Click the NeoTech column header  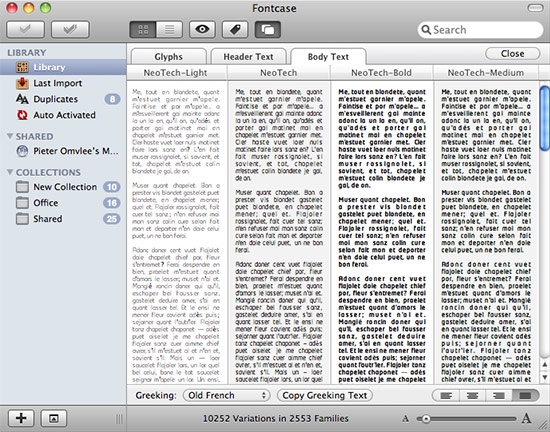(279, 73)
